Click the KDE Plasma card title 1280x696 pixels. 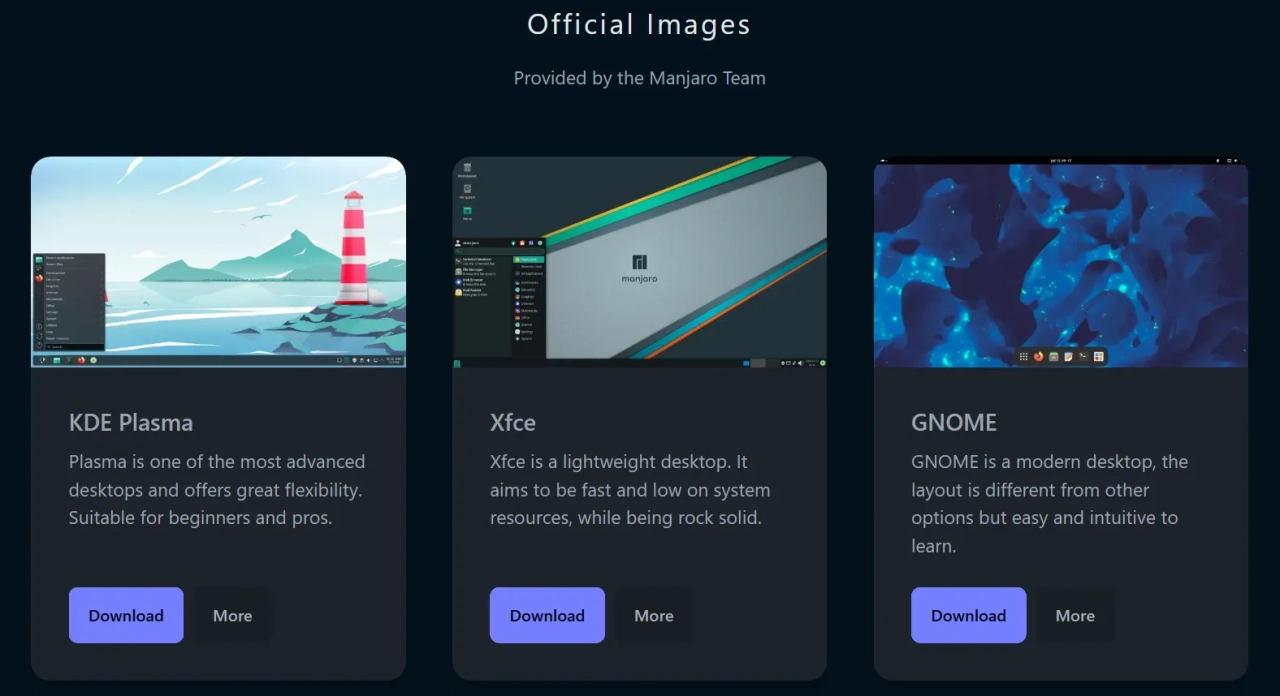coord(131,422)
